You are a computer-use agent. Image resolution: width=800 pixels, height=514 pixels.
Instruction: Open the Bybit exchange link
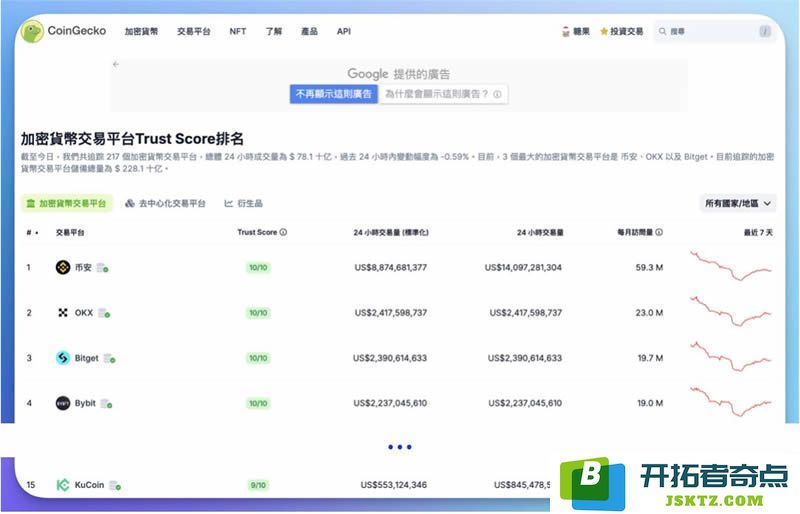[x=85, y=403]
